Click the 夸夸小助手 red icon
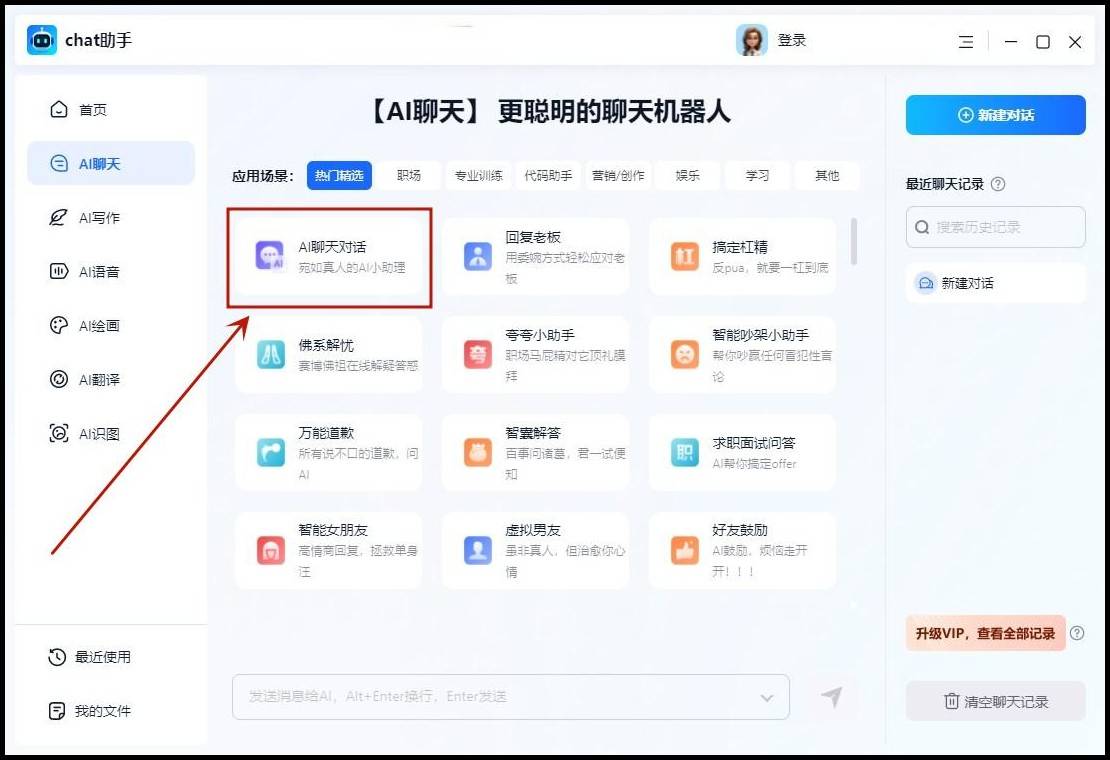This screenshot has height=760, width=1110. pyautogui.click(x=478, y=354)
